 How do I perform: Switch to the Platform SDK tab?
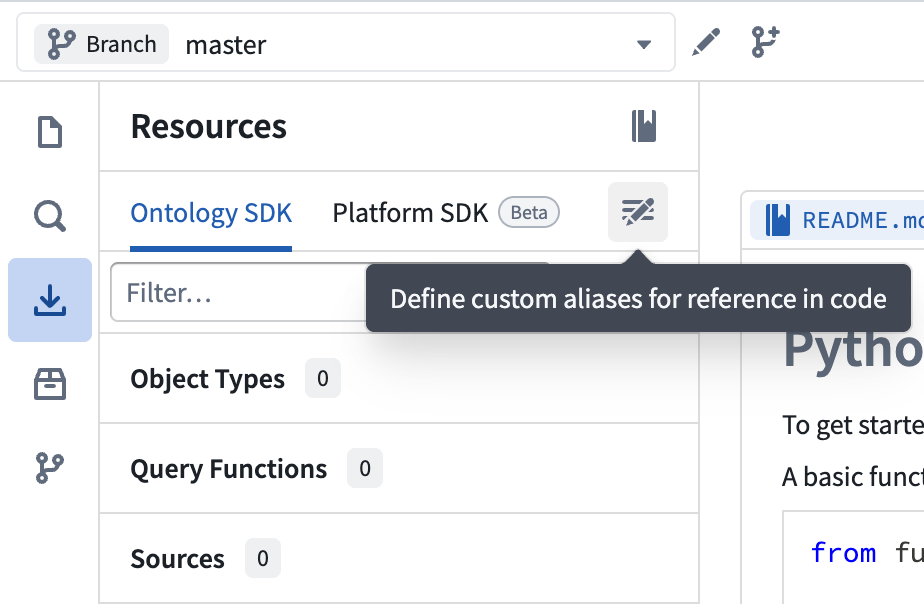(410, 212)
